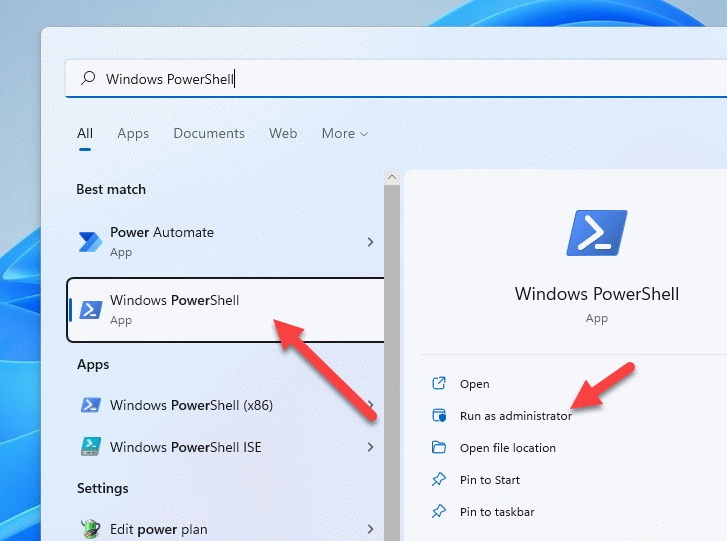The image size is (727, 541).
Task: Expand the Windows PowerShell ISE chevron
Action: [370, 447]
